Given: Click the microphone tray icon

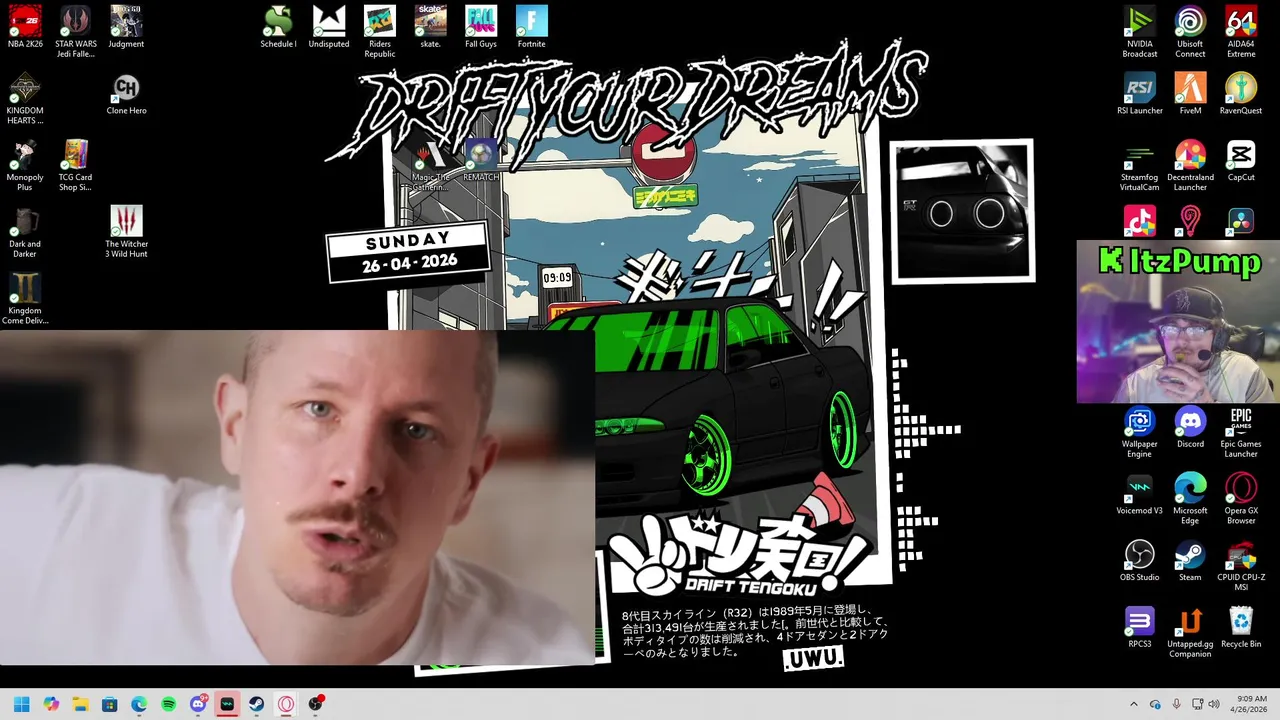Looking at the screenshot, I should click(x=1177, y=704).
